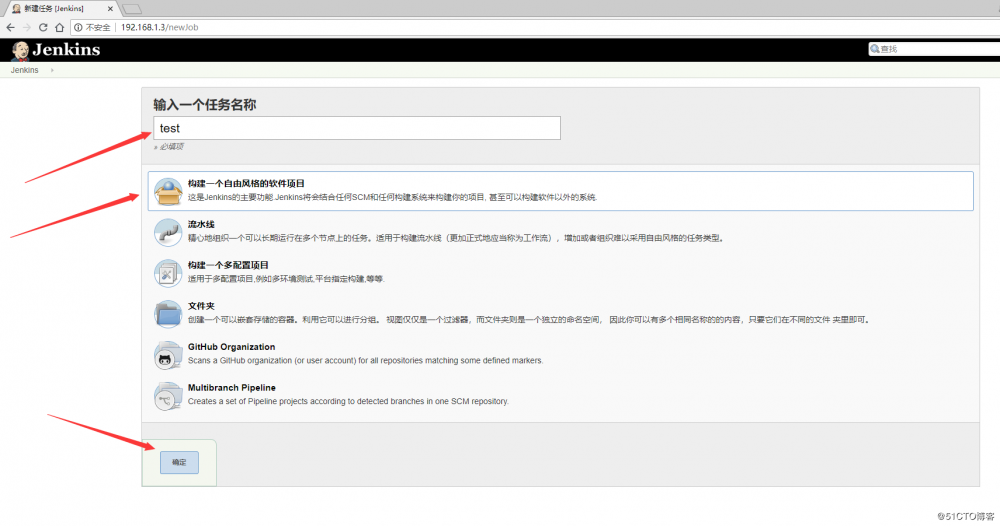Expand the Jenkins breadcrumb arrow
The height and width of the screenshot is (526, 1000).
[x=52, y=70]
